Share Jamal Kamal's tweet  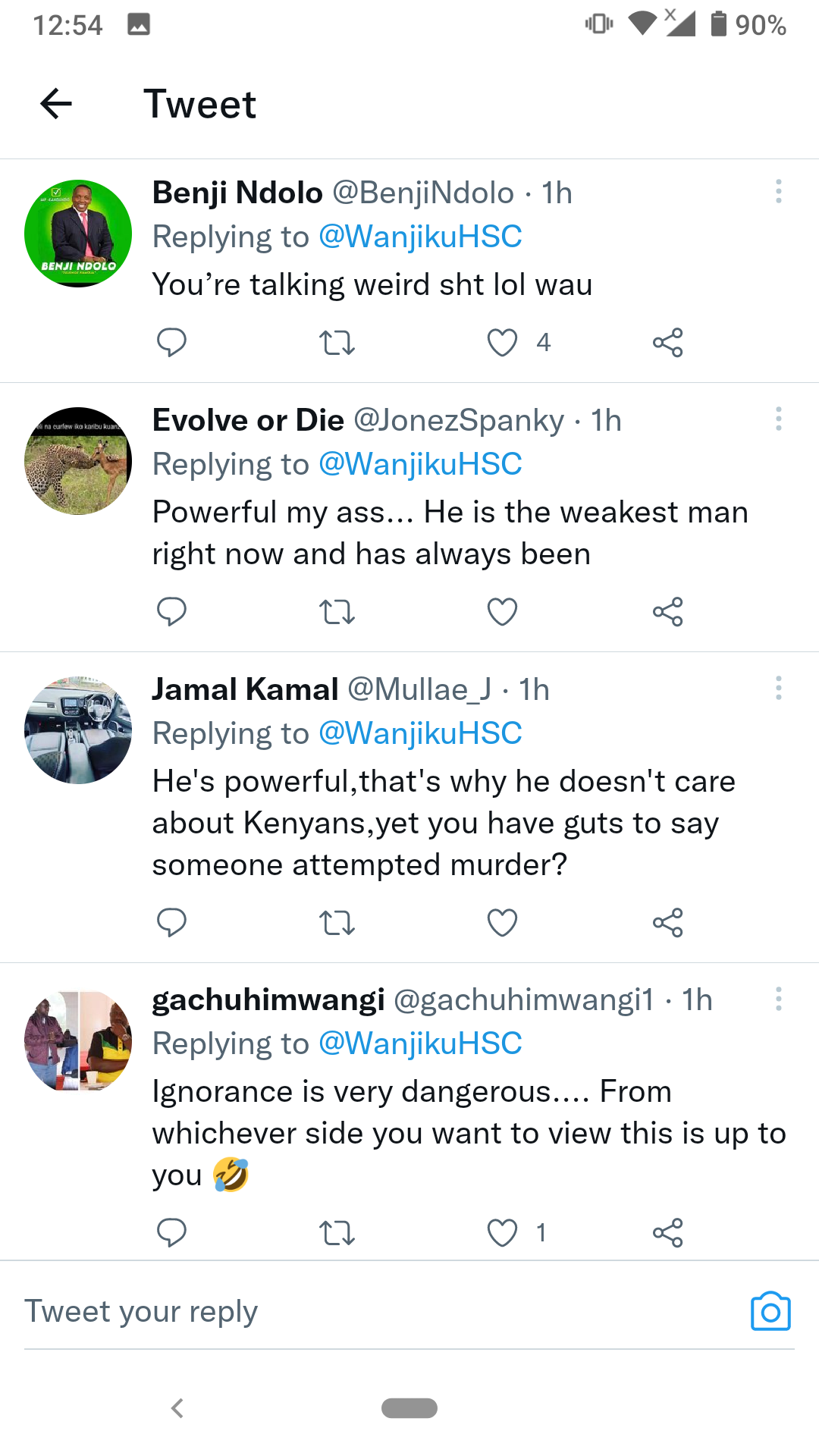point(667,923)
